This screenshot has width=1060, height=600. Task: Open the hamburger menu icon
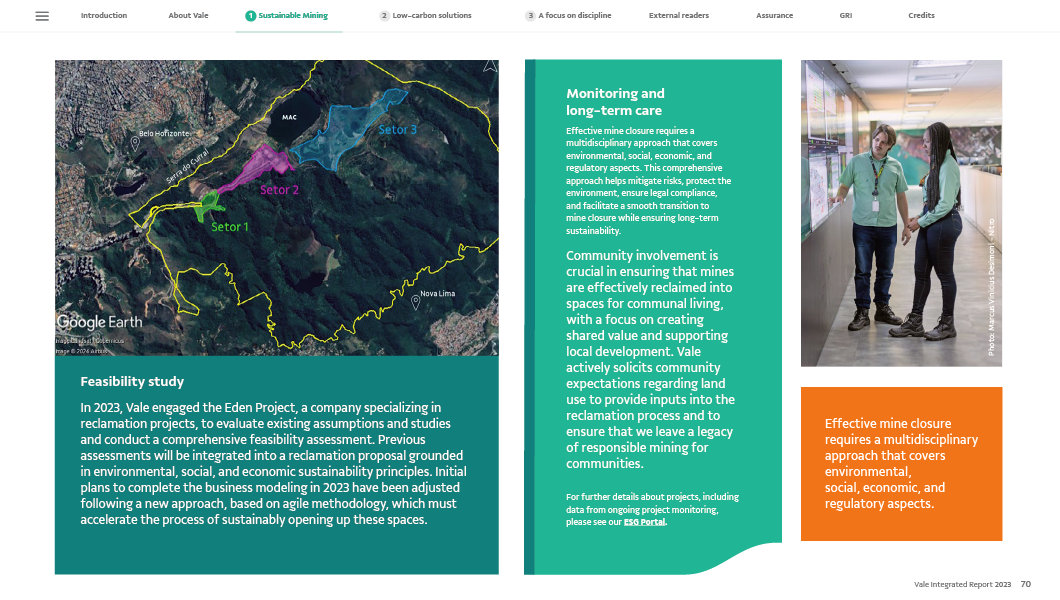pyautogui.click(x=41, y=16)
